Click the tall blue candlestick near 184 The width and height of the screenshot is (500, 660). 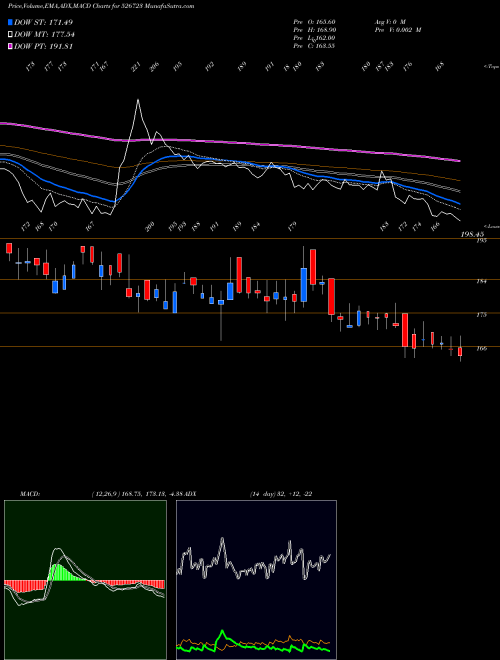[303, 285]
